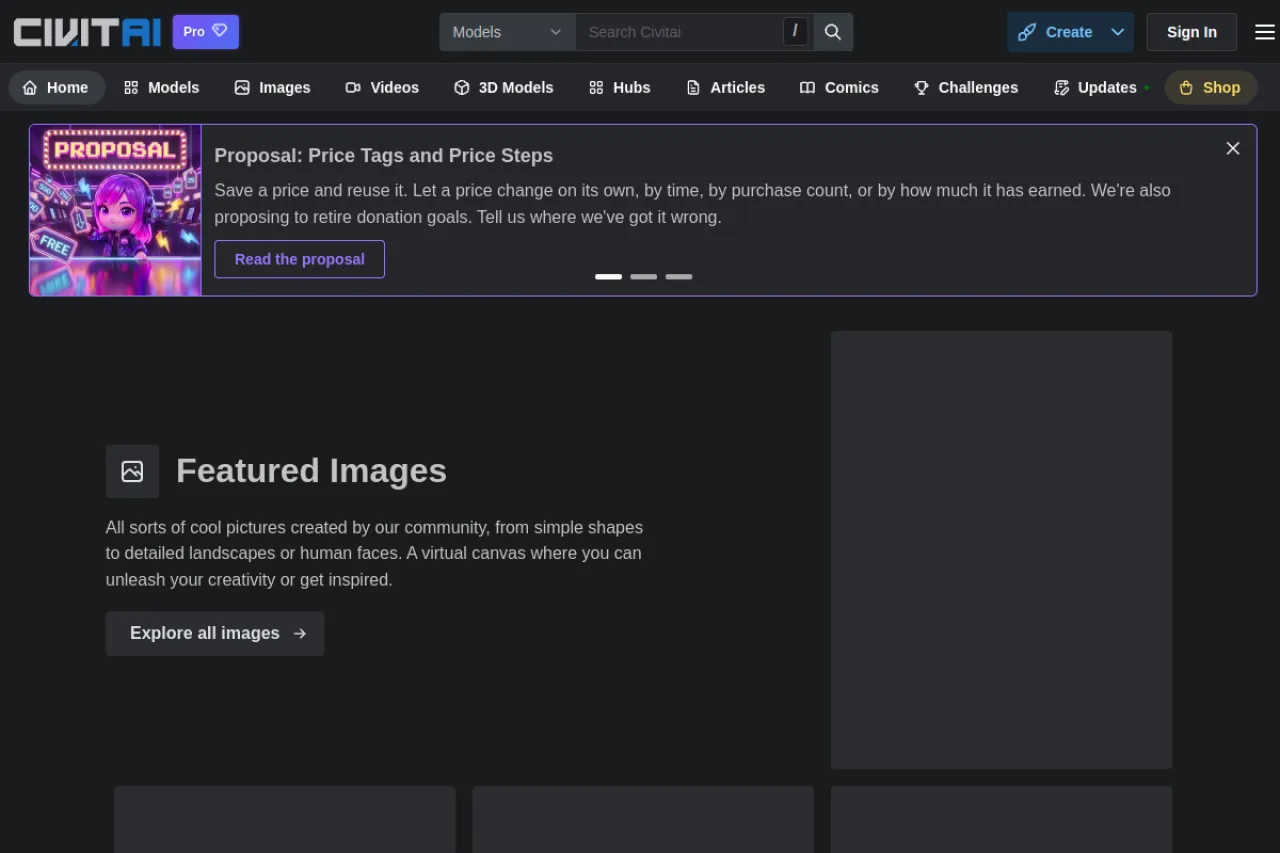Switch to the Images tab
This screenshot has height=853, width=1280.
point(272,88)
